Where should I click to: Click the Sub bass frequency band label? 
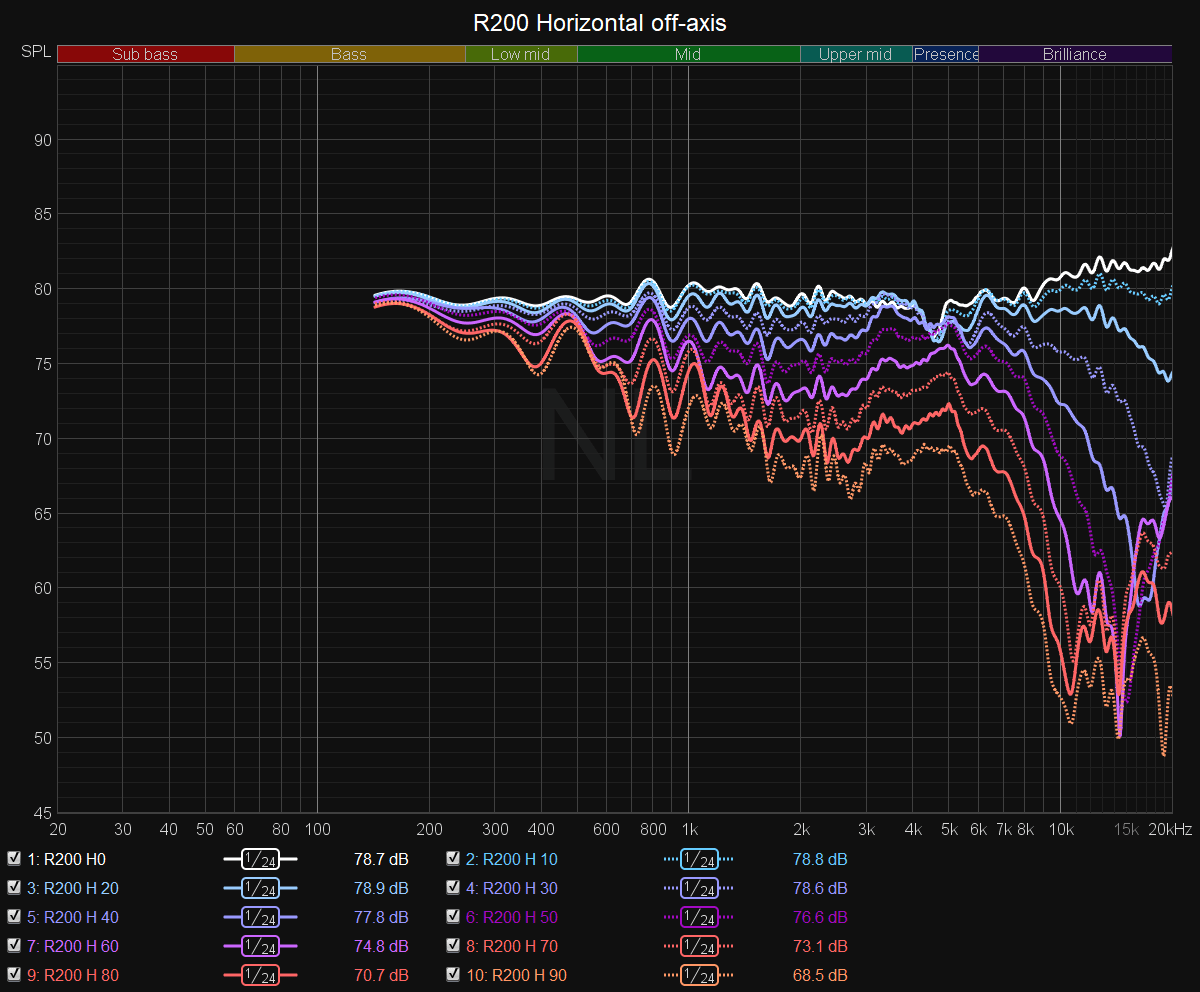(x=145, y=55)
